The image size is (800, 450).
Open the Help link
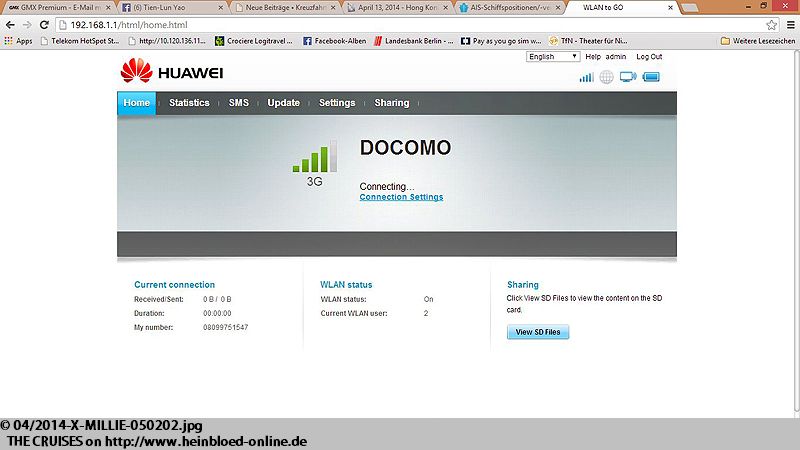click(593, 57)
